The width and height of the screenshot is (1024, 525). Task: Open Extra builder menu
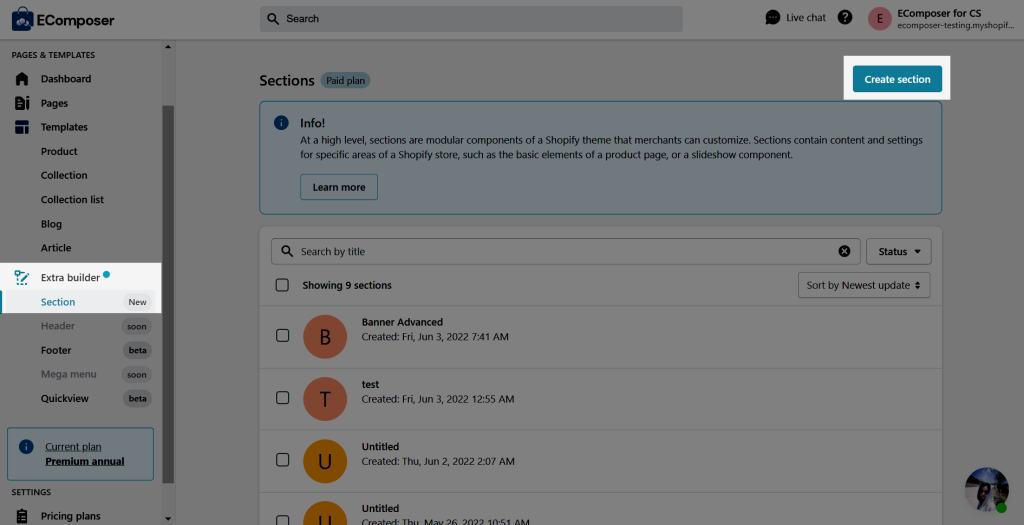tap(70, 278)
